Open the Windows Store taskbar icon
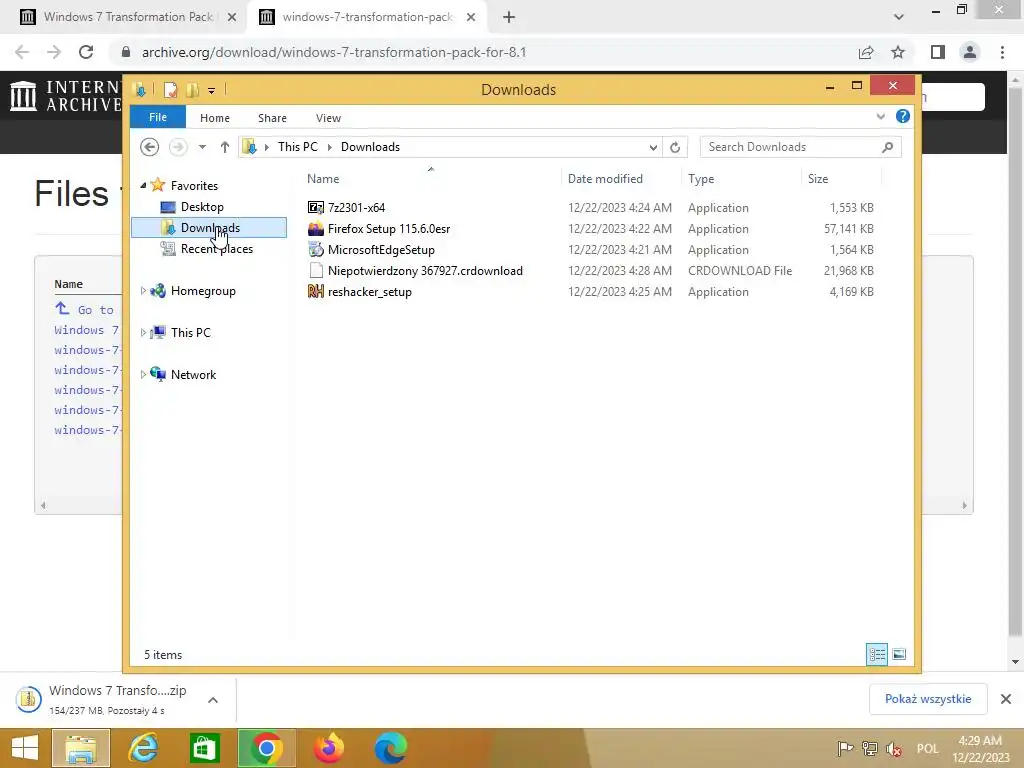 [204, 748]
